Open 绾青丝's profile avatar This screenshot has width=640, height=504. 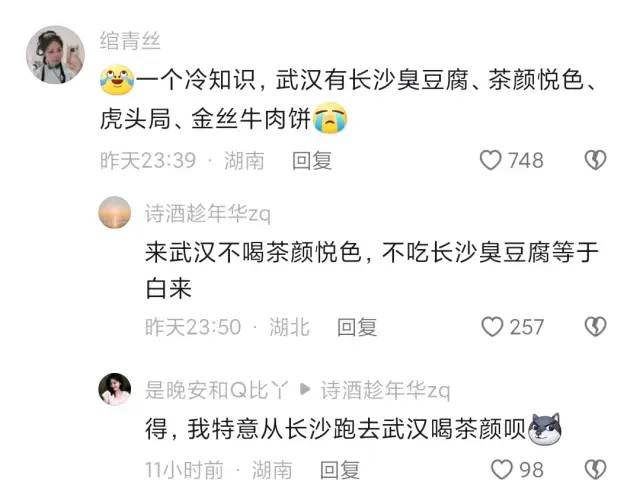(55, 55)
